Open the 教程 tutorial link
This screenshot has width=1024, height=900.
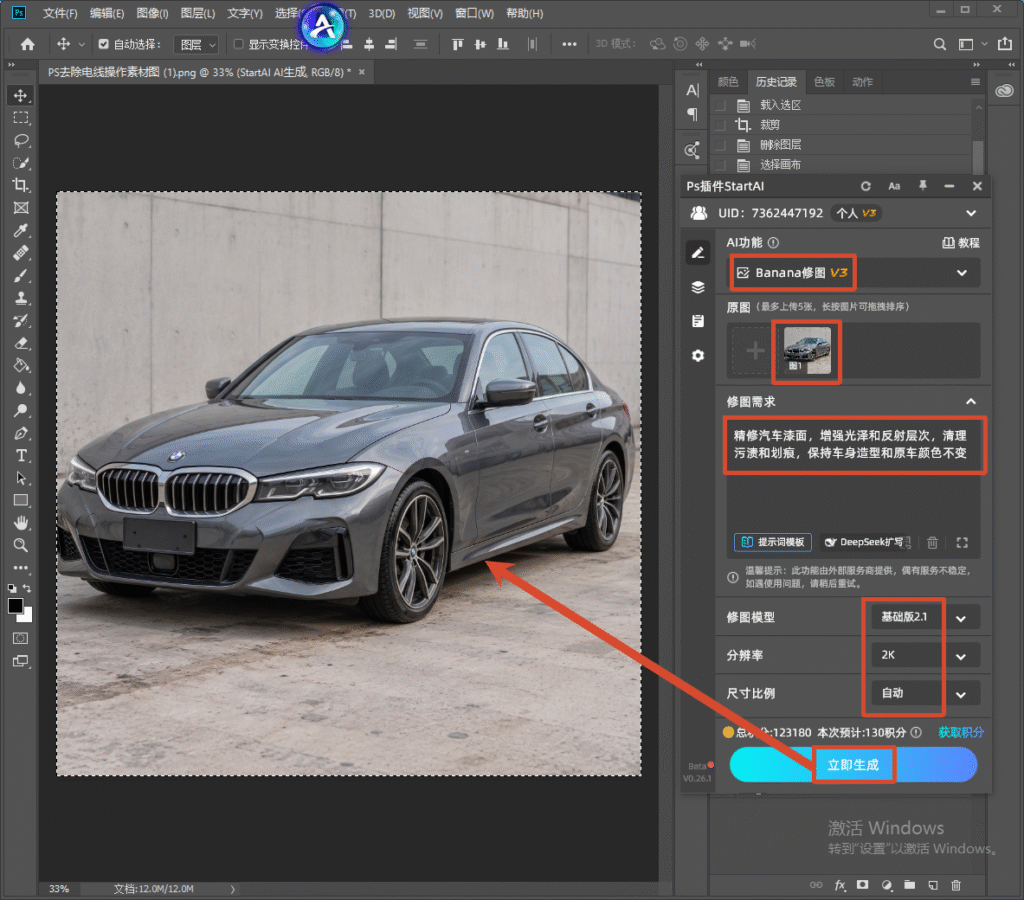961,243
